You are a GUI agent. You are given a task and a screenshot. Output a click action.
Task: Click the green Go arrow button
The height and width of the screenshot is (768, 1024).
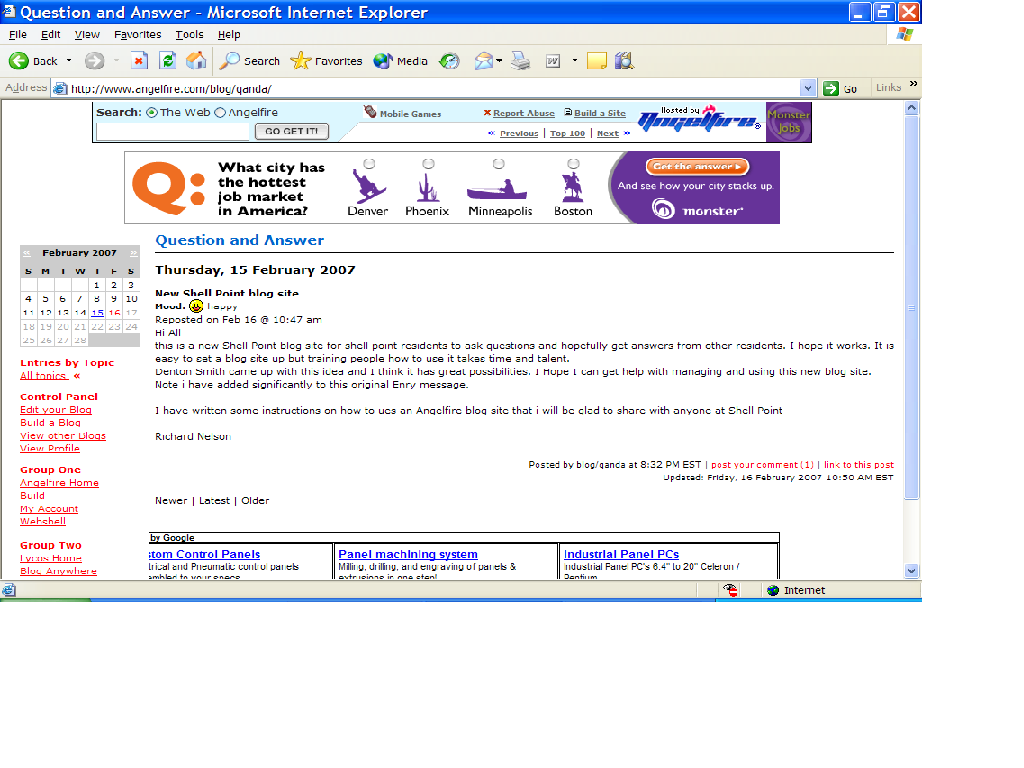pos(831,88)
